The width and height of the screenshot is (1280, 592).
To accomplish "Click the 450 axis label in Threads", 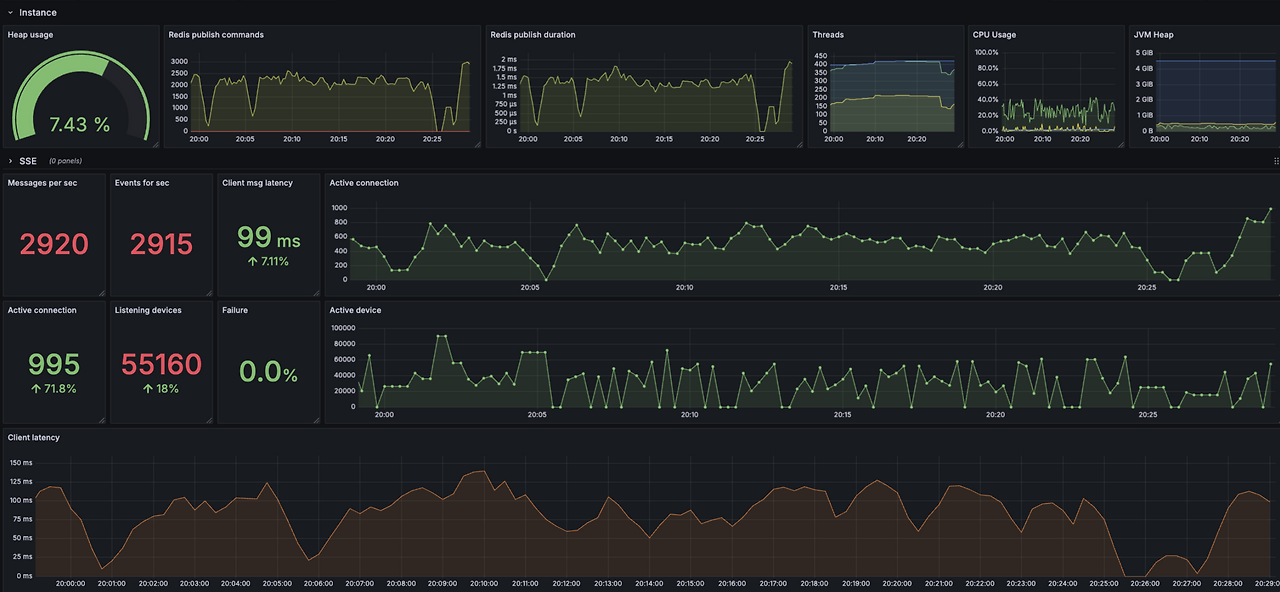I will (x=820, y=56).
